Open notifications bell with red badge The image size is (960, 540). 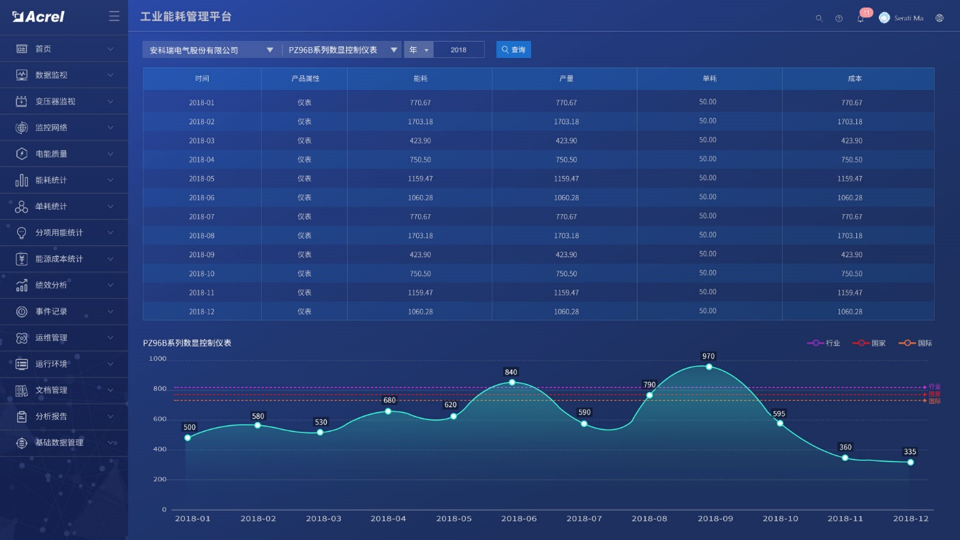[x=860, y=18]
